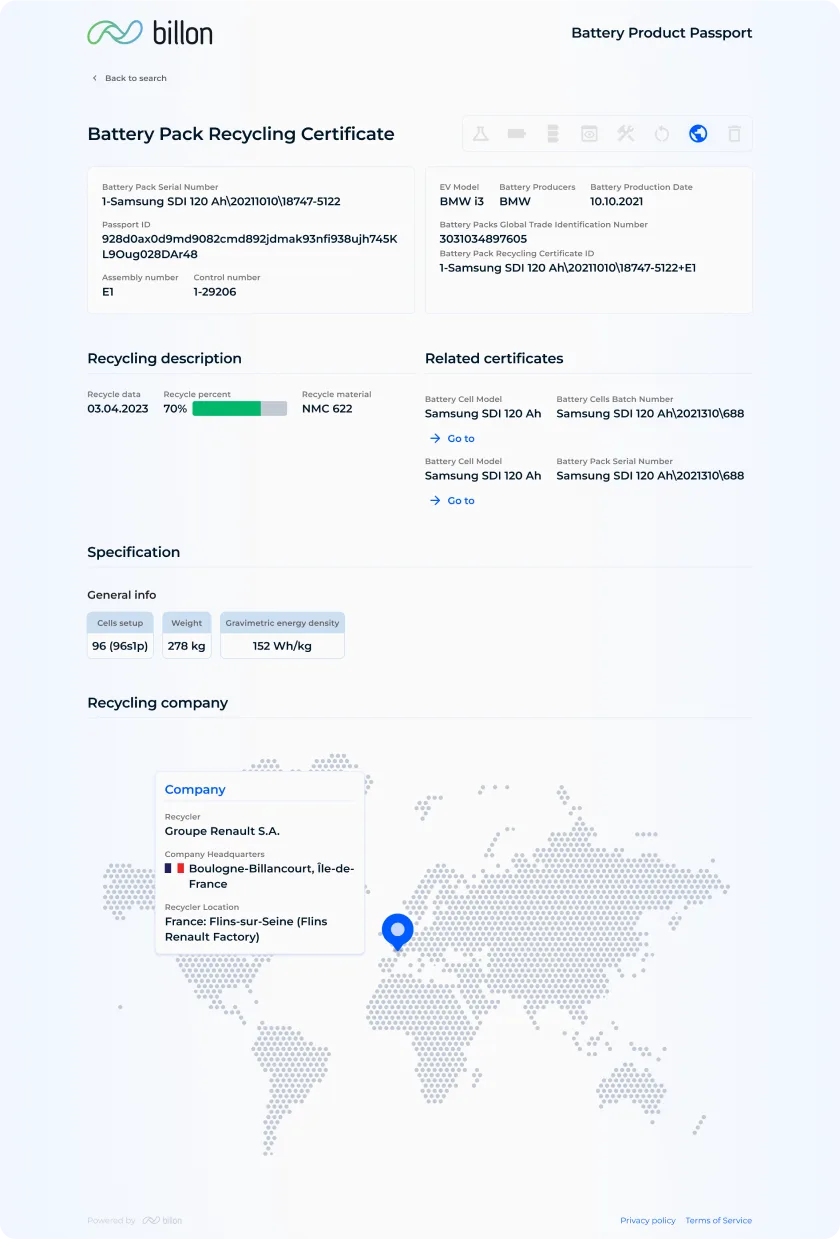This screenshot has width=840, height=1239.
Task: Click the 70% recycle percent progress bar
Action: (x=239, y=409)
